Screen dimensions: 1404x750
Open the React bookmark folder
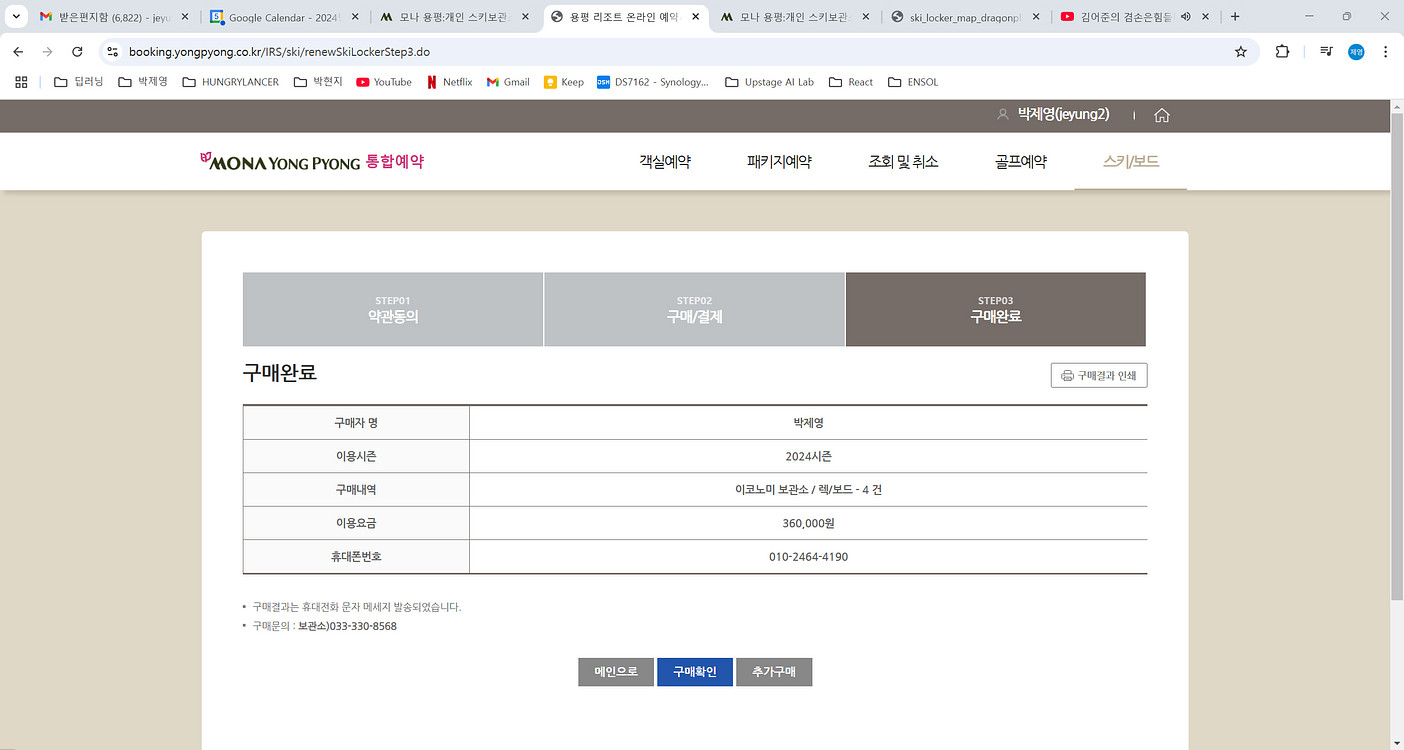[x=851, y=82]
